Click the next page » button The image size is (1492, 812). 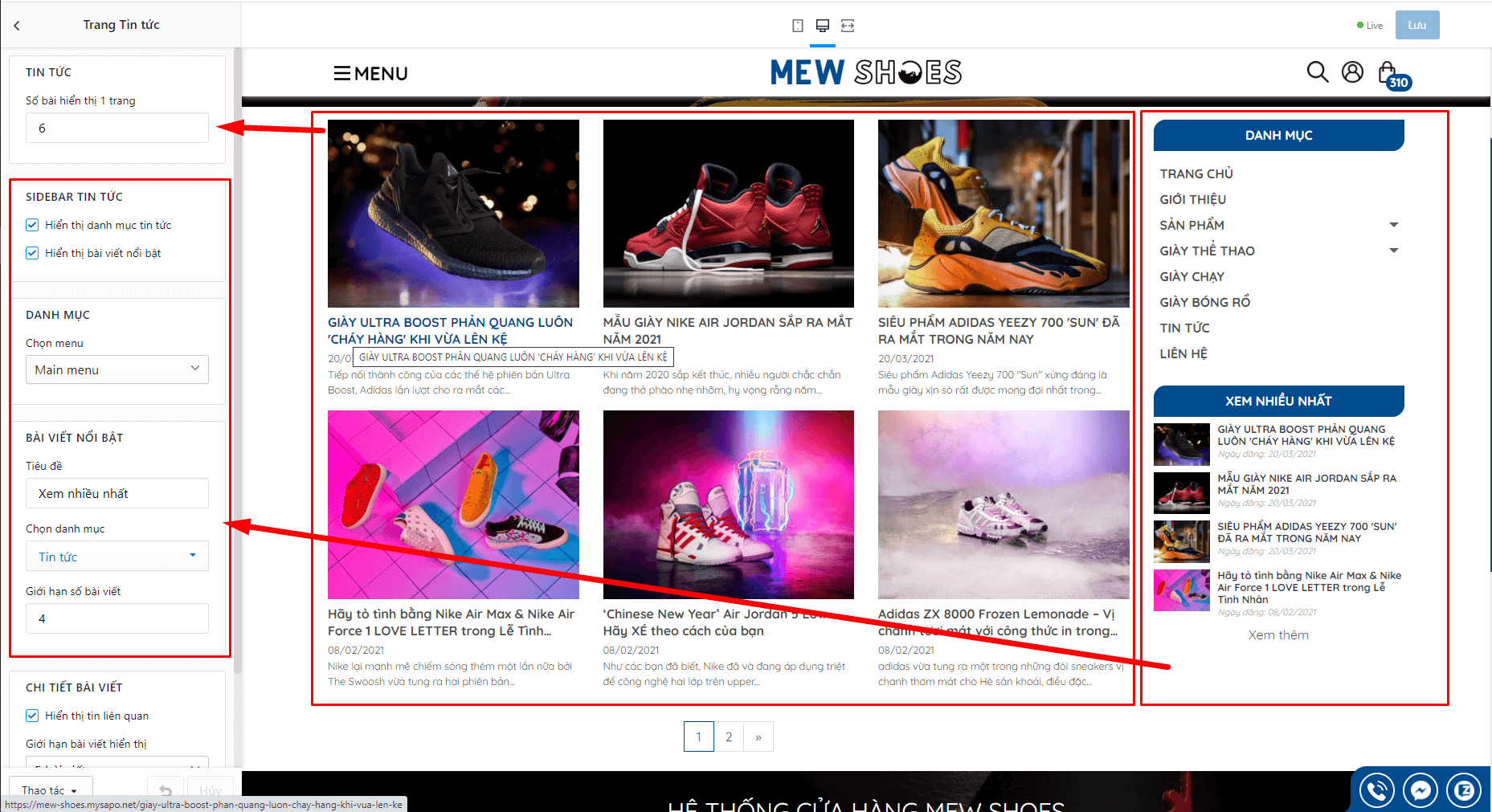pos(758,737)
